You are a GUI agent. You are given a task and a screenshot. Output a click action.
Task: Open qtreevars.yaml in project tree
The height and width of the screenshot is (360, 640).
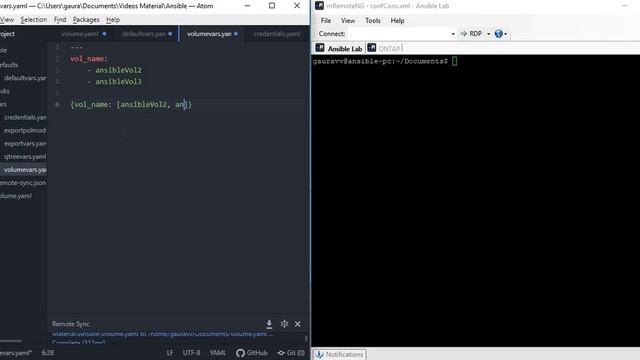pyautogui.click(x=25, y=157)
